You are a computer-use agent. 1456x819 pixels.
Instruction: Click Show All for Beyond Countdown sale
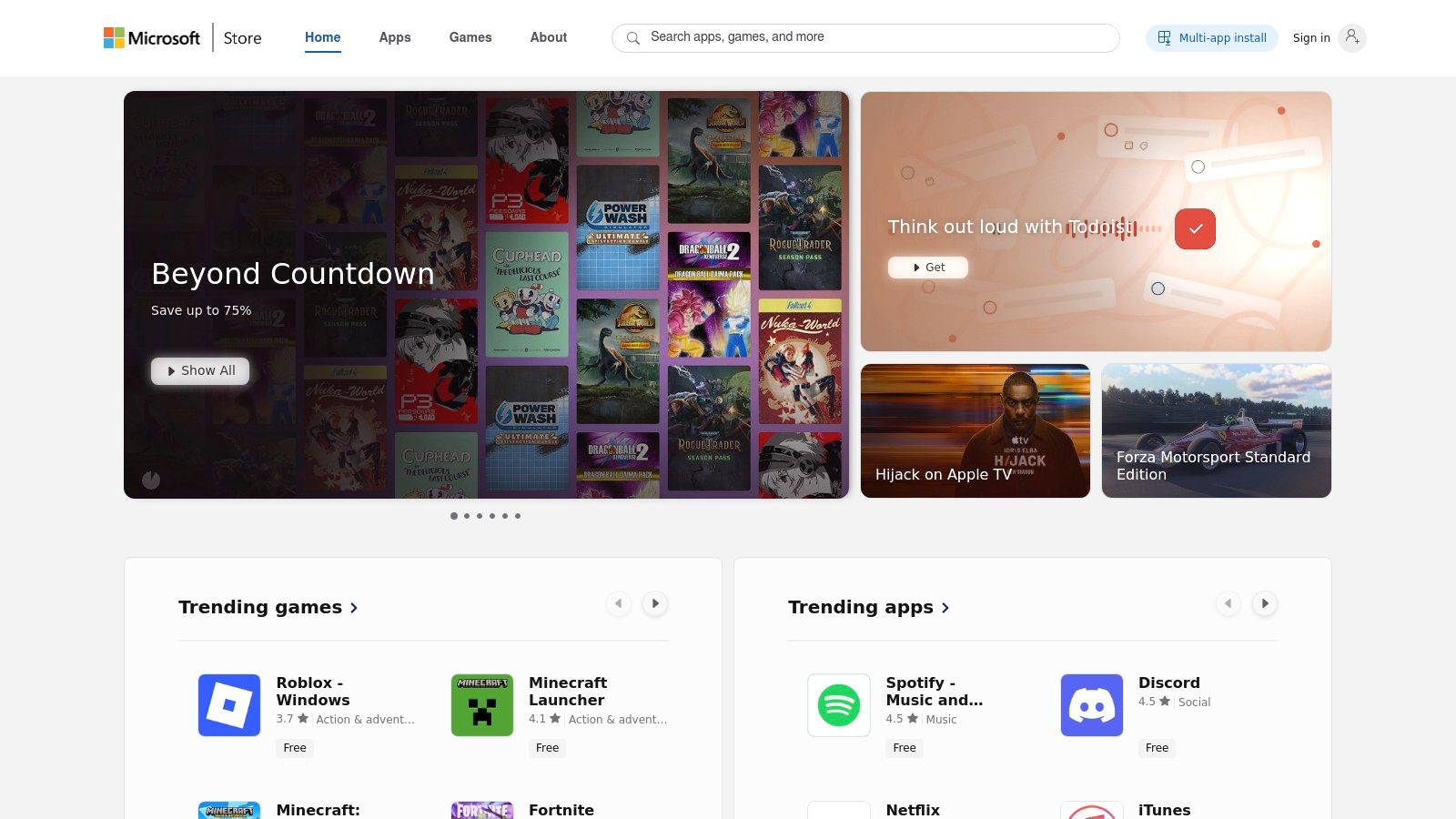[x=200, y=370]
